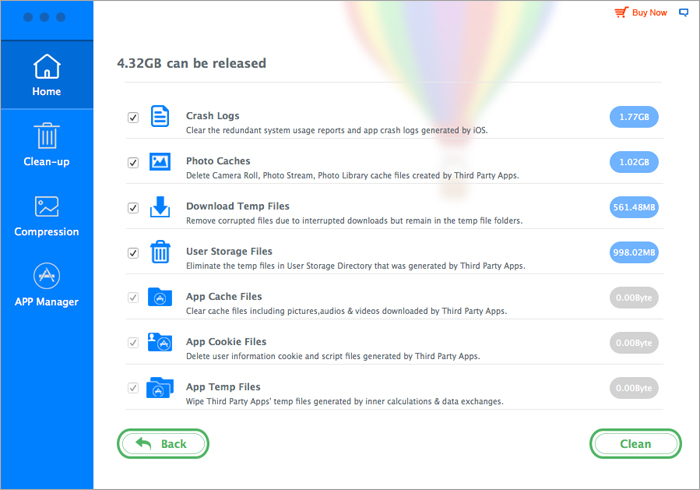Open the Clean-up tab in sidebar
The width and height of the screenshot is (700, 490).
tap(46, 145)
